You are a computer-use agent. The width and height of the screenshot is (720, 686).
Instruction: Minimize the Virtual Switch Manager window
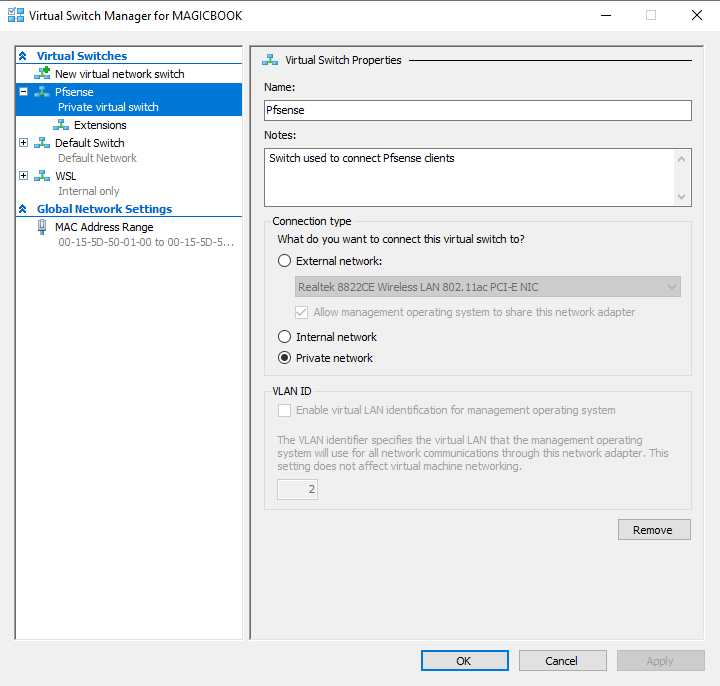[x=606, y=15]
